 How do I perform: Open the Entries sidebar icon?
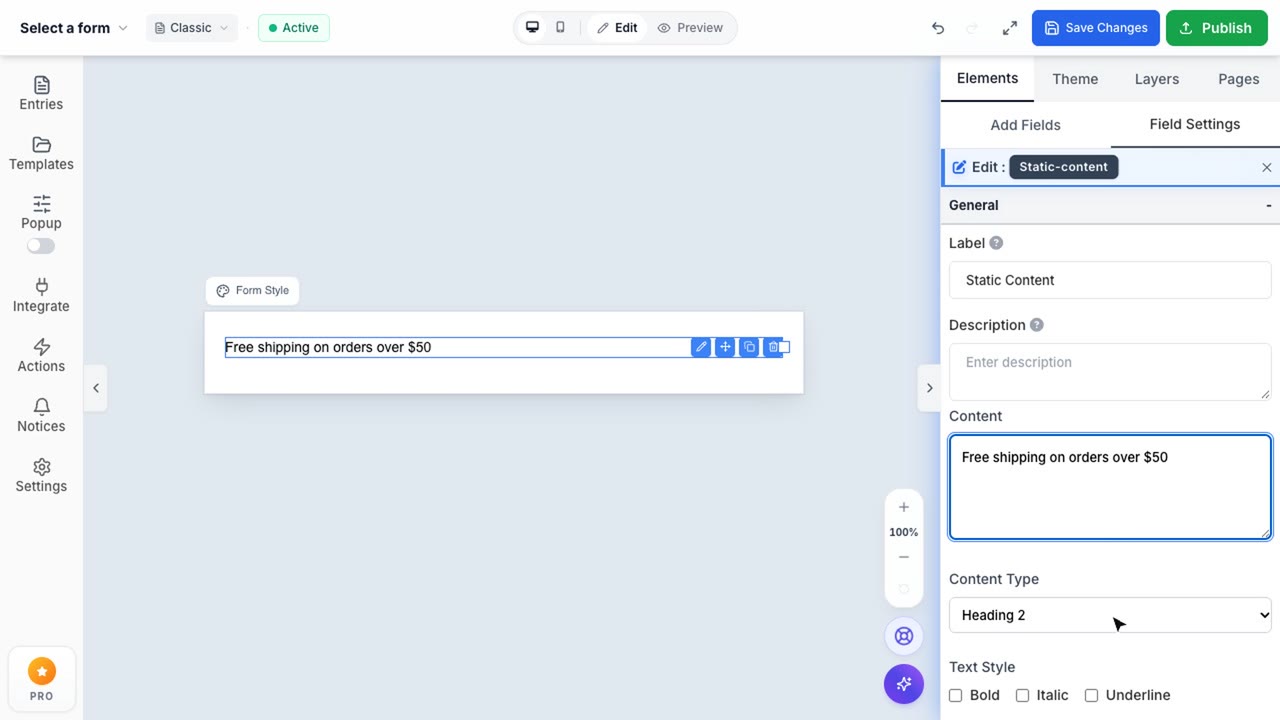(x=41, y=85)
